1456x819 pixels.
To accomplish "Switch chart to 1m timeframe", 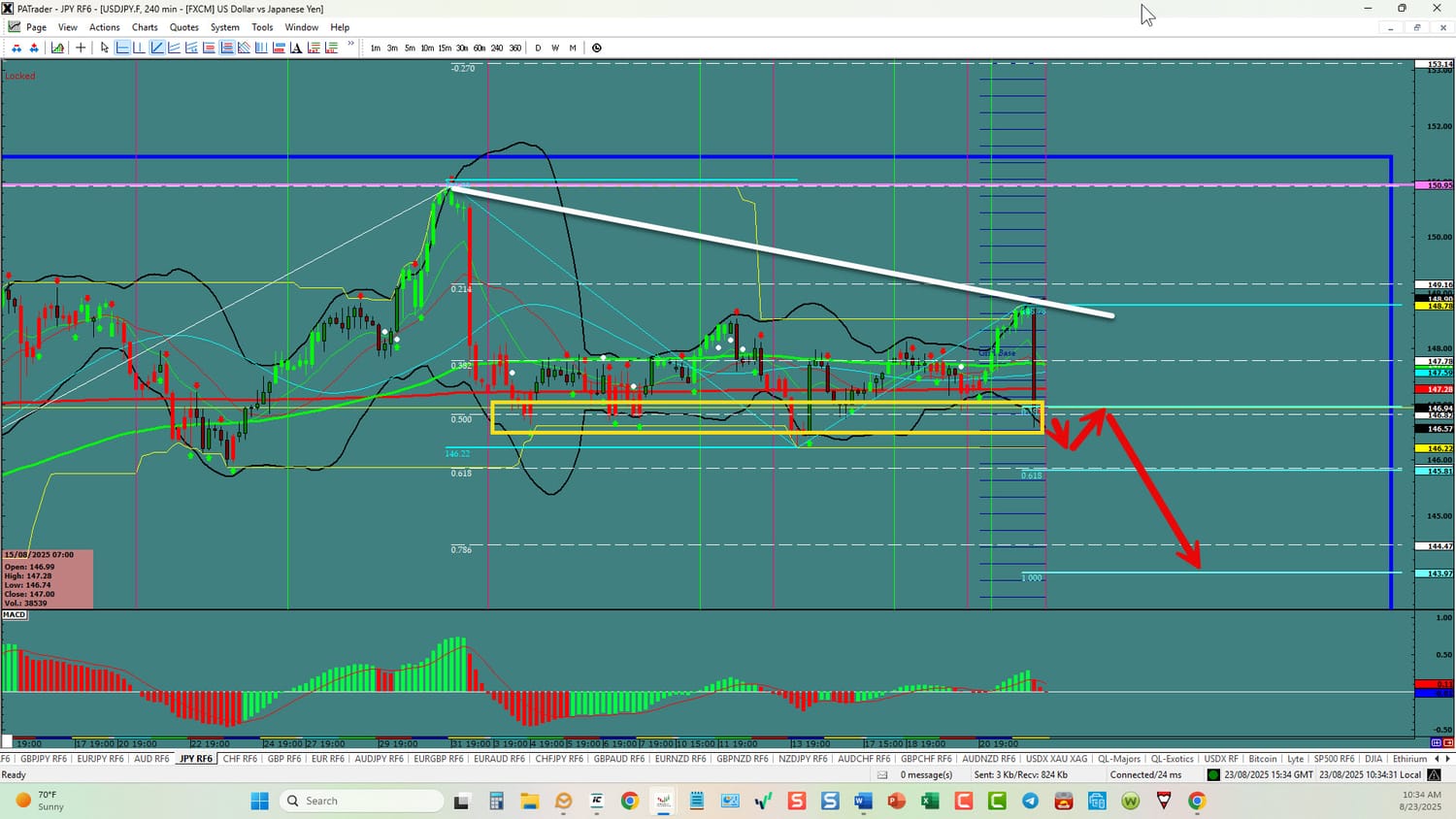I will click(x=376, y=48).
